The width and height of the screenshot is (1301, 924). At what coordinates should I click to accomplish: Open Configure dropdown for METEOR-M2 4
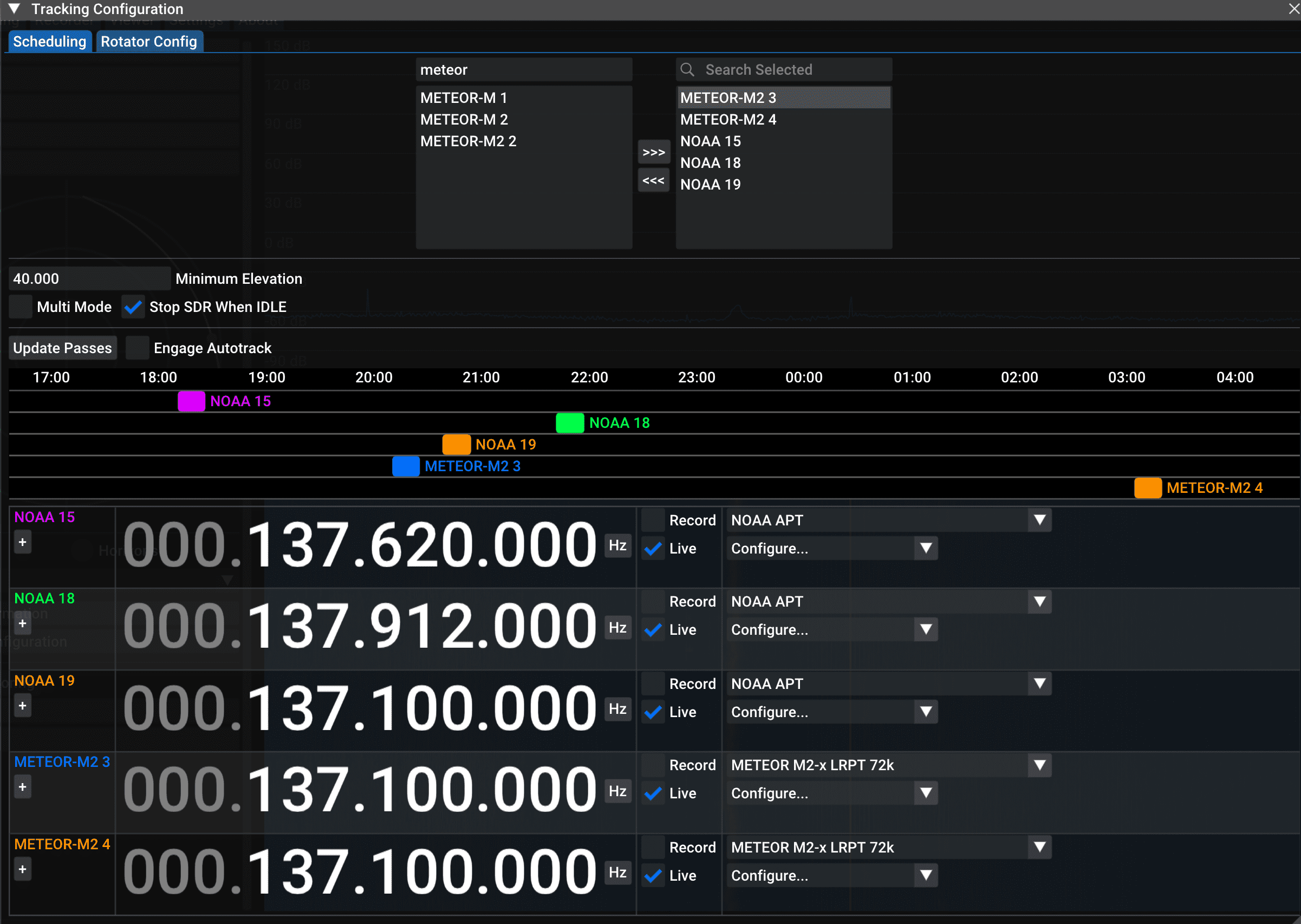pos(832,876)
